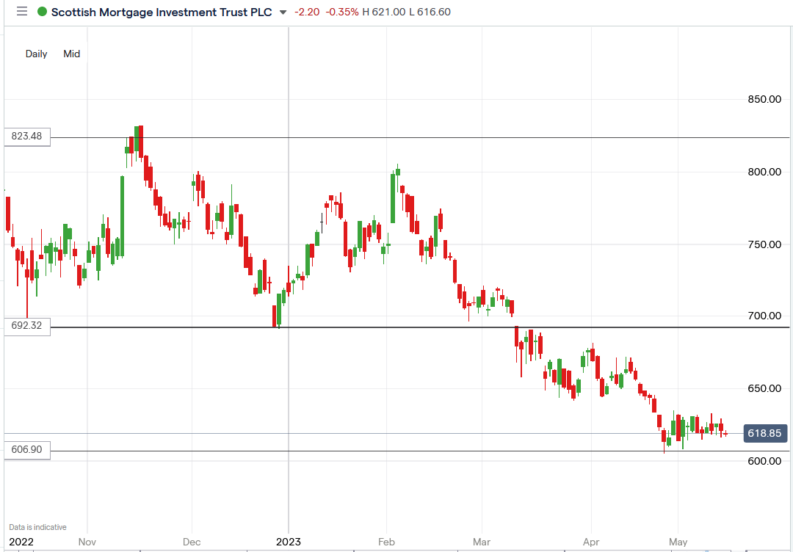Click the -0.35% percentage change value
Screen dimensions: 793x552
[341, 12]
